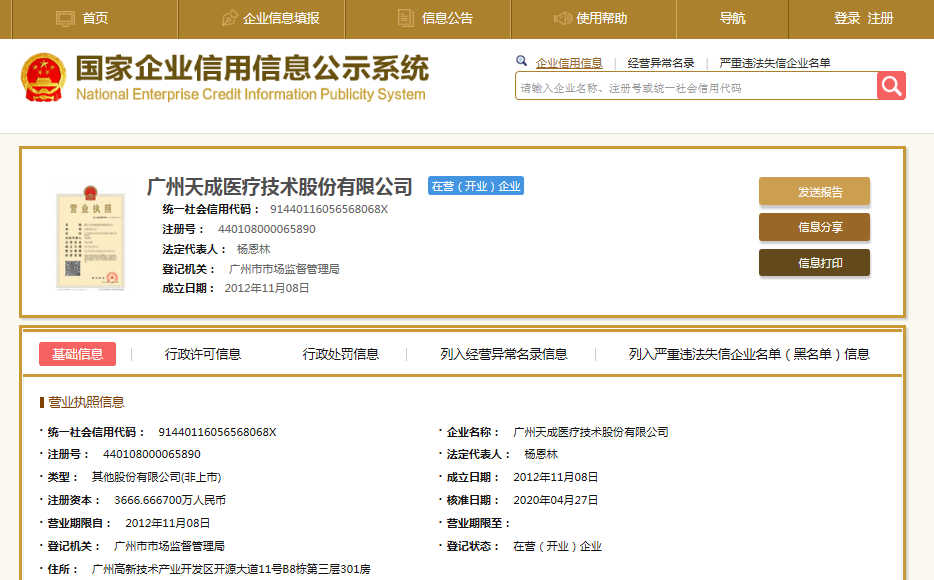934x580 pixels.
Task: Click the document icon beside 信息公告
Action: pyautogui.click(x=406, y=18)
